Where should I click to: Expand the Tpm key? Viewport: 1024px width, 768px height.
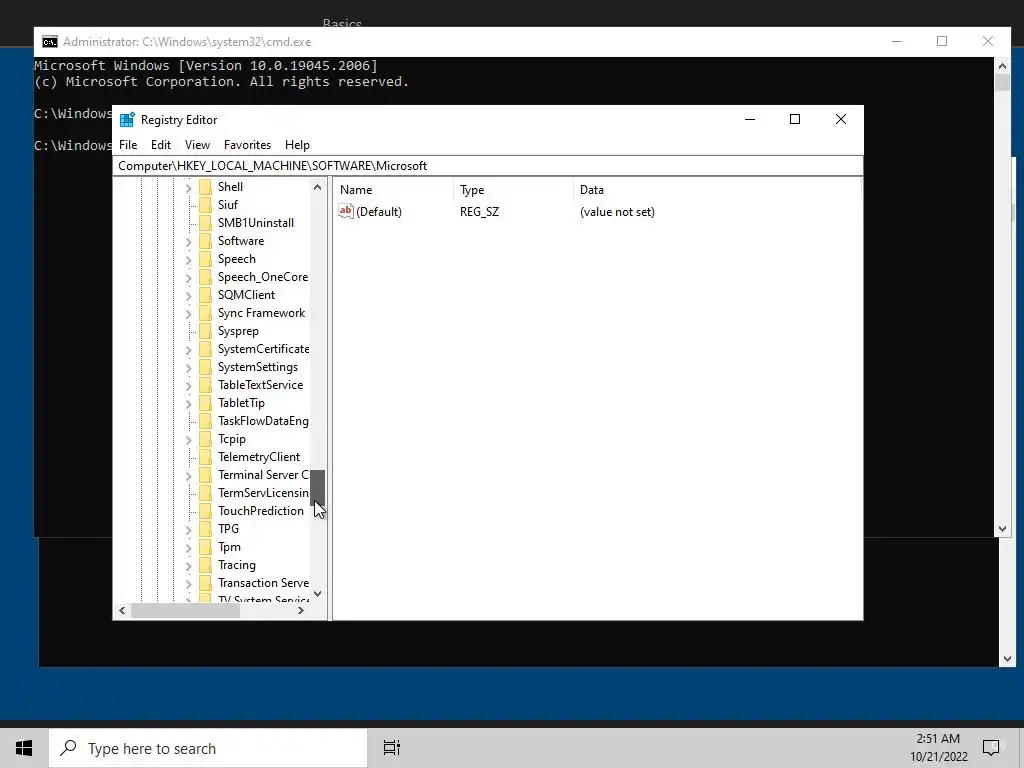click(x=188, y=548)
